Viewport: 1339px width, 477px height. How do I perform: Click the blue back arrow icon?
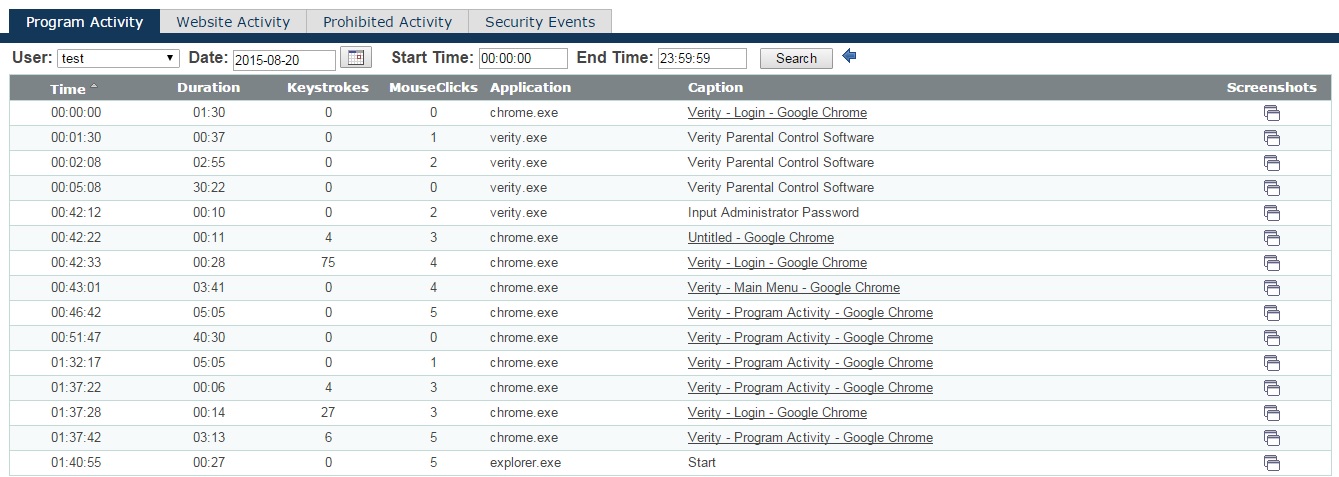coord(850,57)
